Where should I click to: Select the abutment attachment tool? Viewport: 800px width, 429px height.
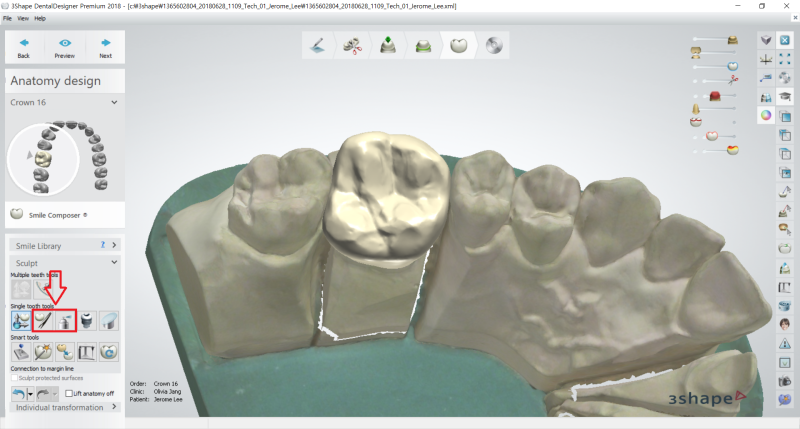click(x=87, y=321)
